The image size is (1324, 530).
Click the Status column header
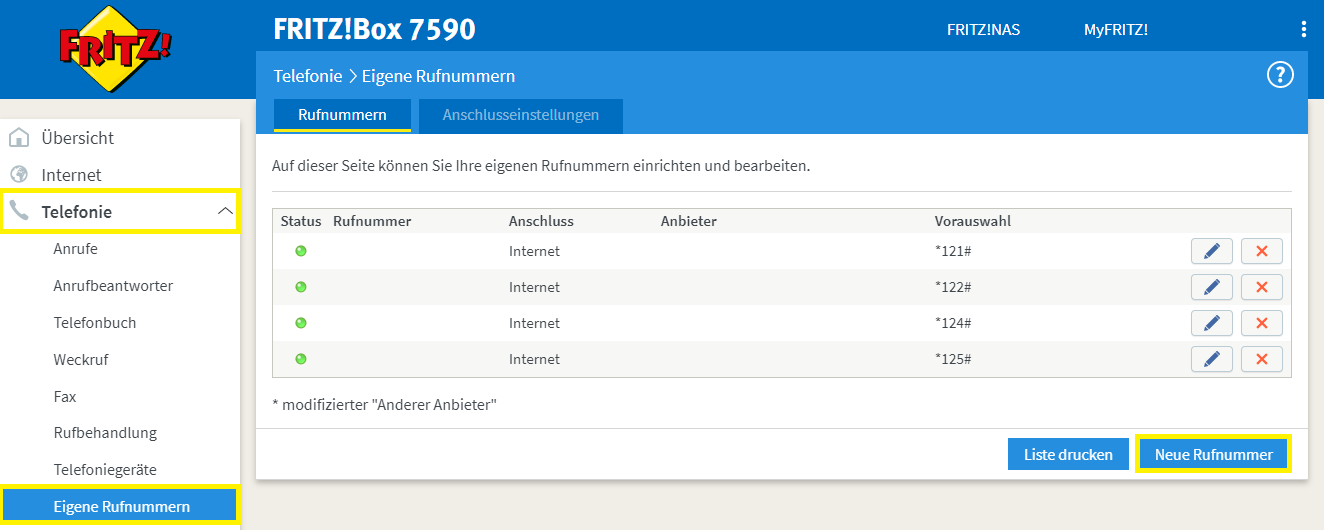[301, 221]
